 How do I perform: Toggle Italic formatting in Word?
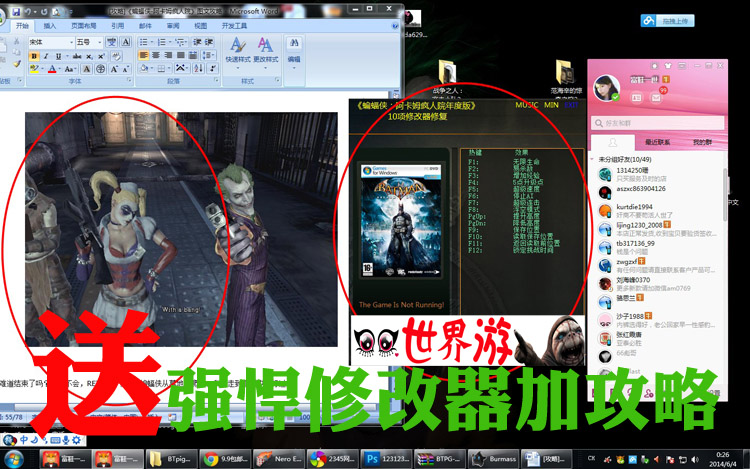[46, 56]
